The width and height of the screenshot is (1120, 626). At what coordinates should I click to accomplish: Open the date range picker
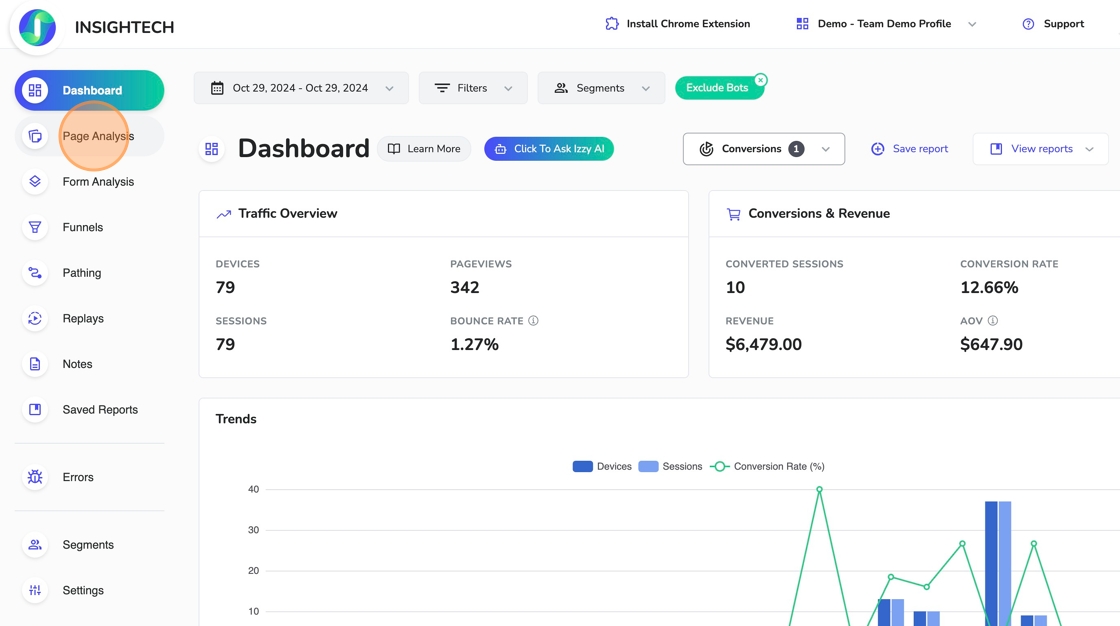(301, 88)
